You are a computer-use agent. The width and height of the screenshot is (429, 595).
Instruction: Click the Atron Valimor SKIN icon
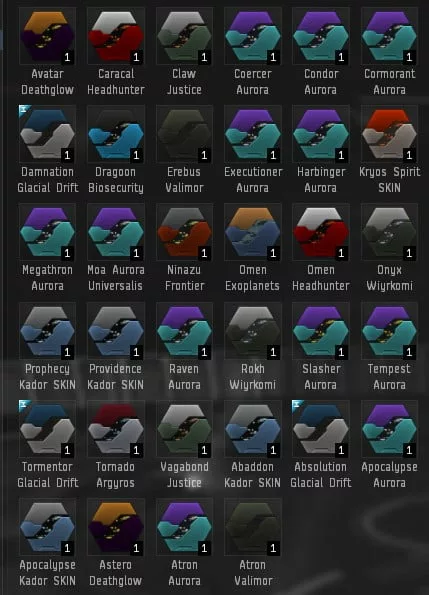point(253,527)
